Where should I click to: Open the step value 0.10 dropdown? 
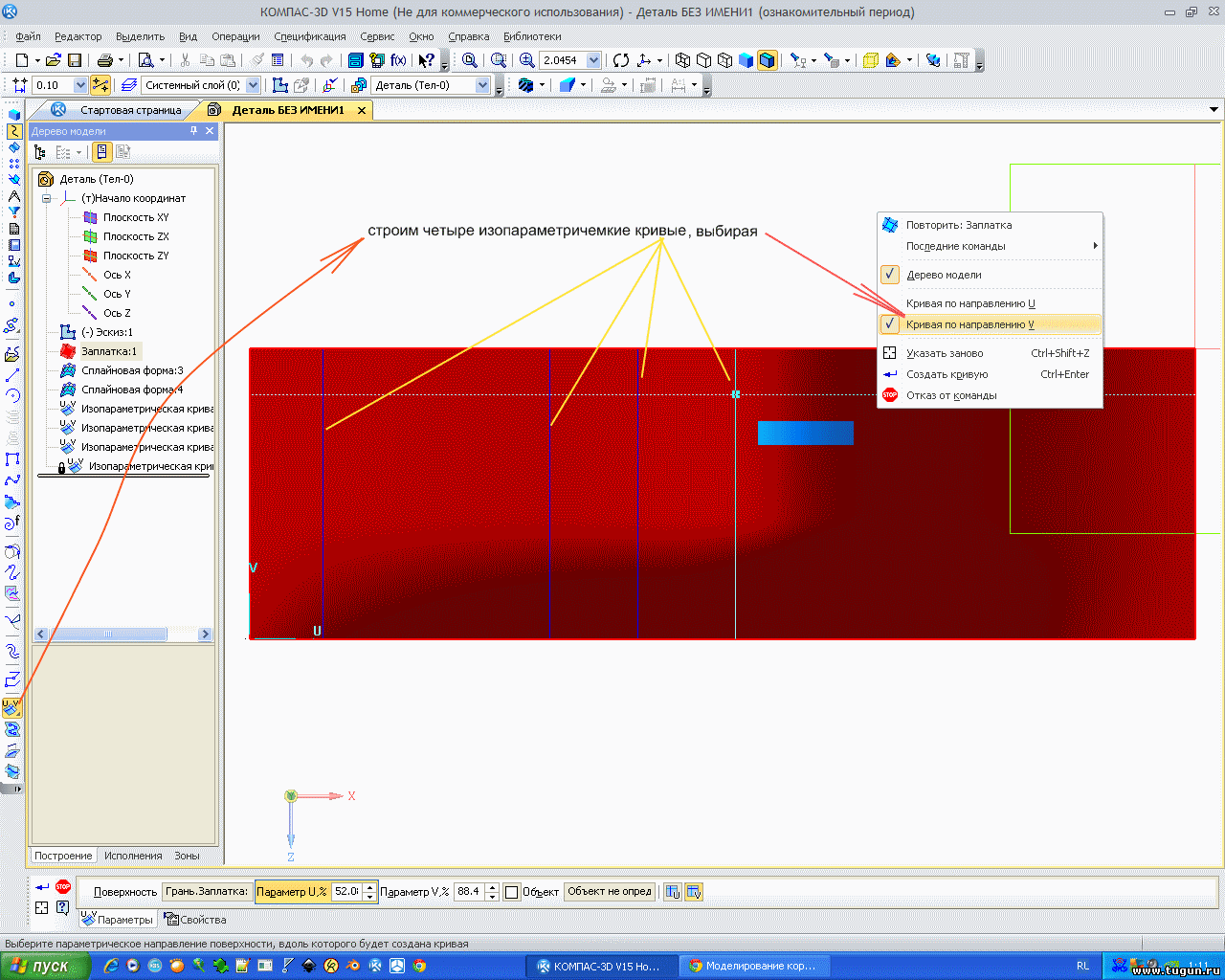[80, 85]
